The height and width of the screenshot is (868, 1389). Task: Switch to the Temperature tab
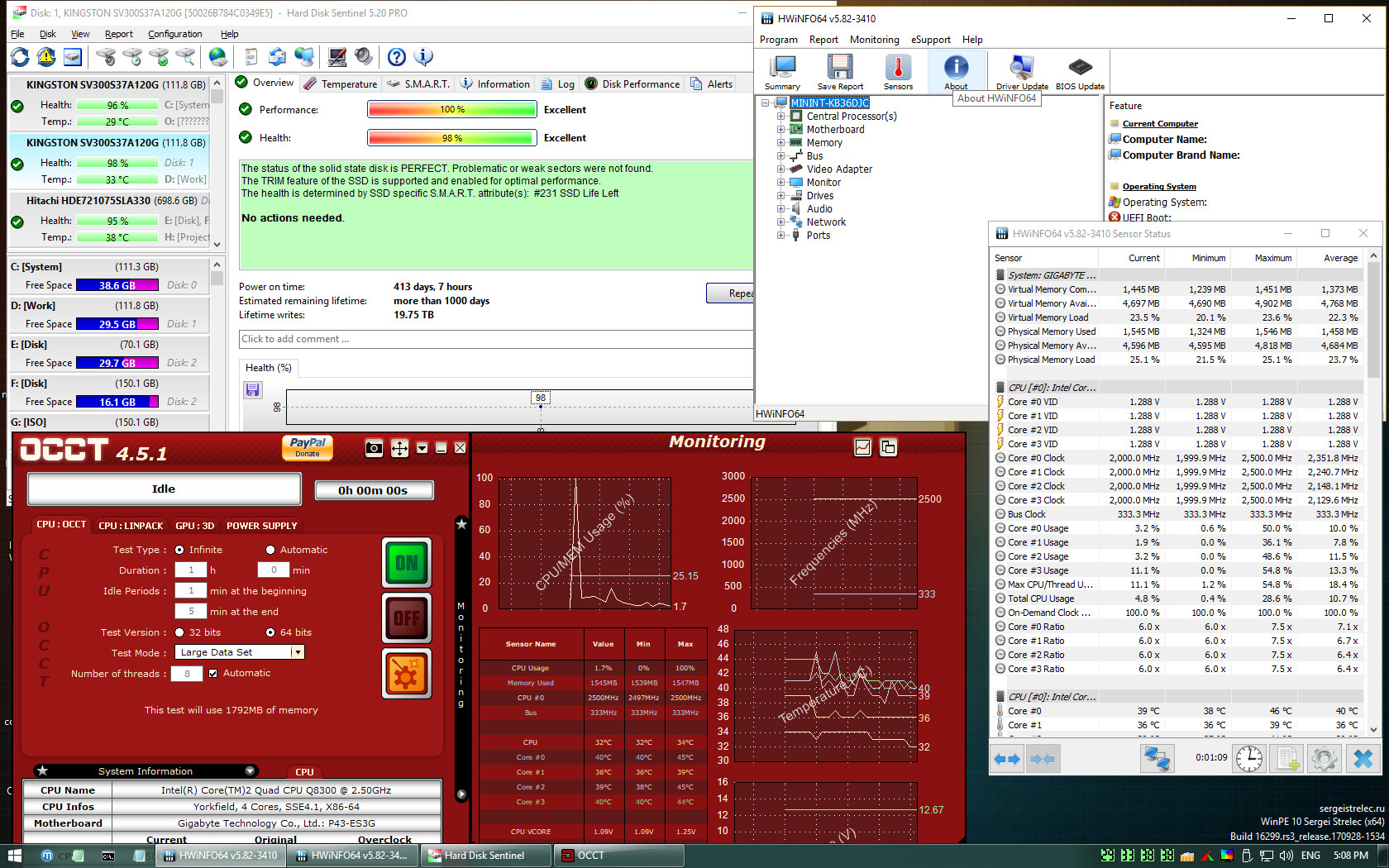340,83
